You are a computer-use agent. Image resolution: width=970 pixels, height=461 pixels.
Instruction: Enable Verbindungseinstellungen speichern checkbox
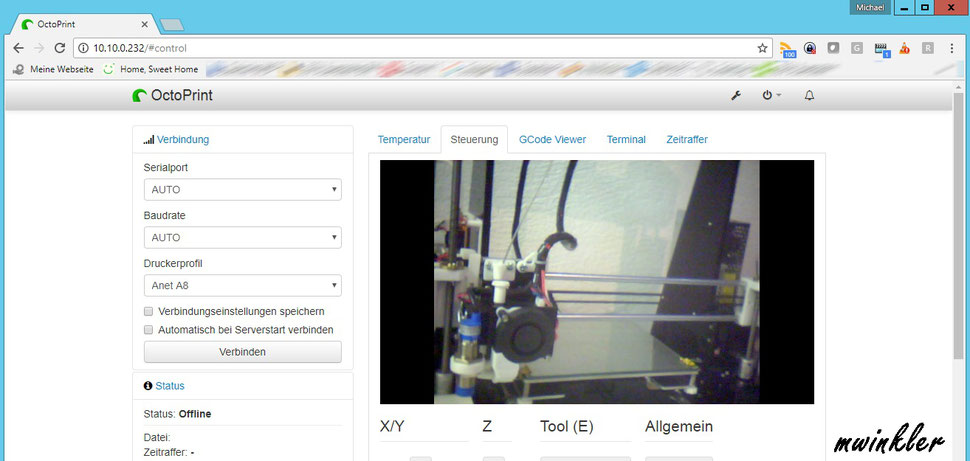148,311
